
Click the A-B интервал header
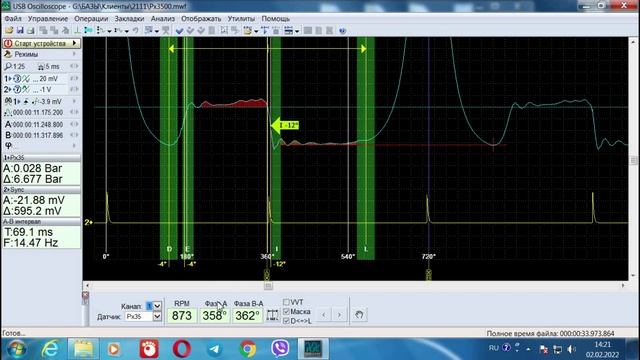(x=41, y=221)
